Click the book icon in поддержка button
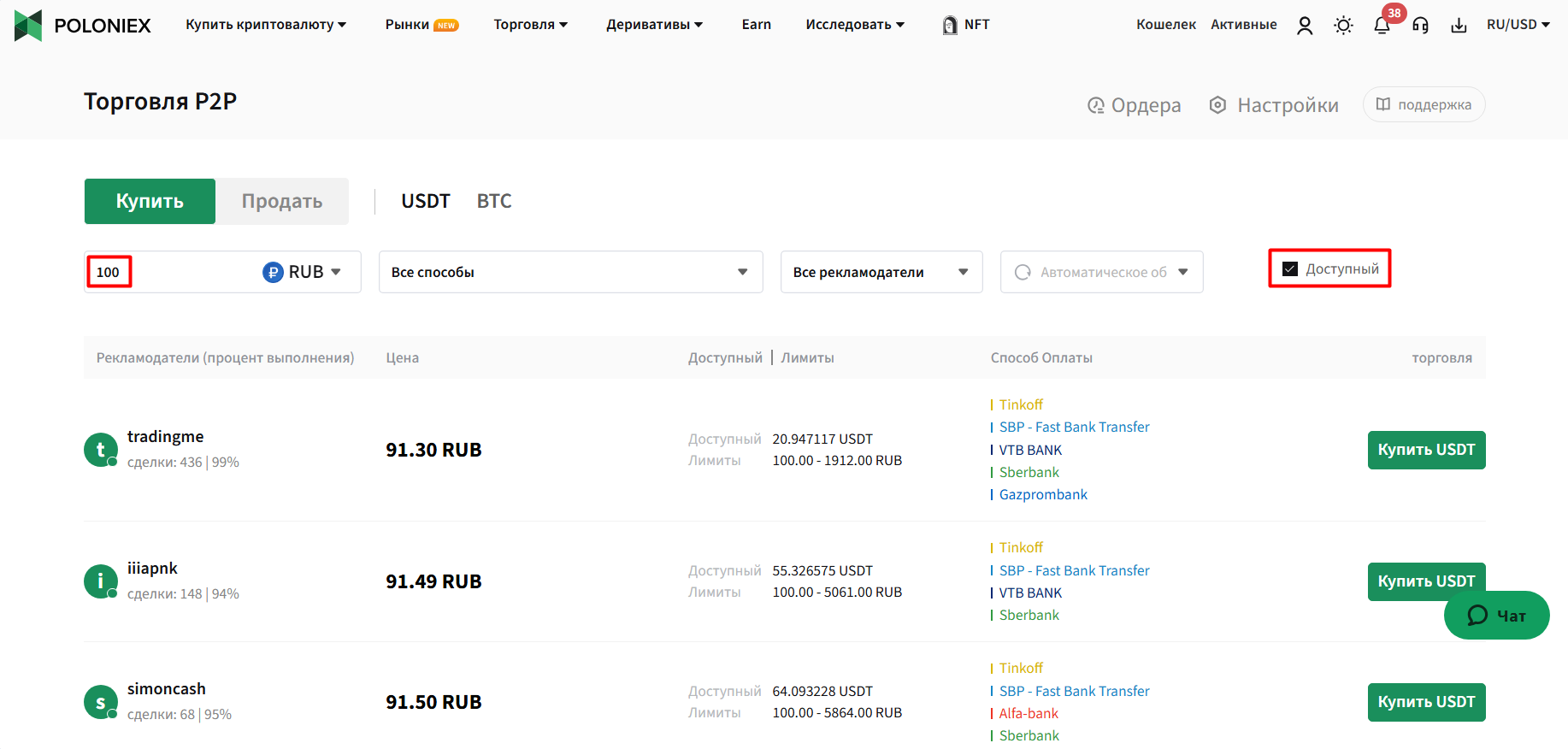 (1383, 104)
